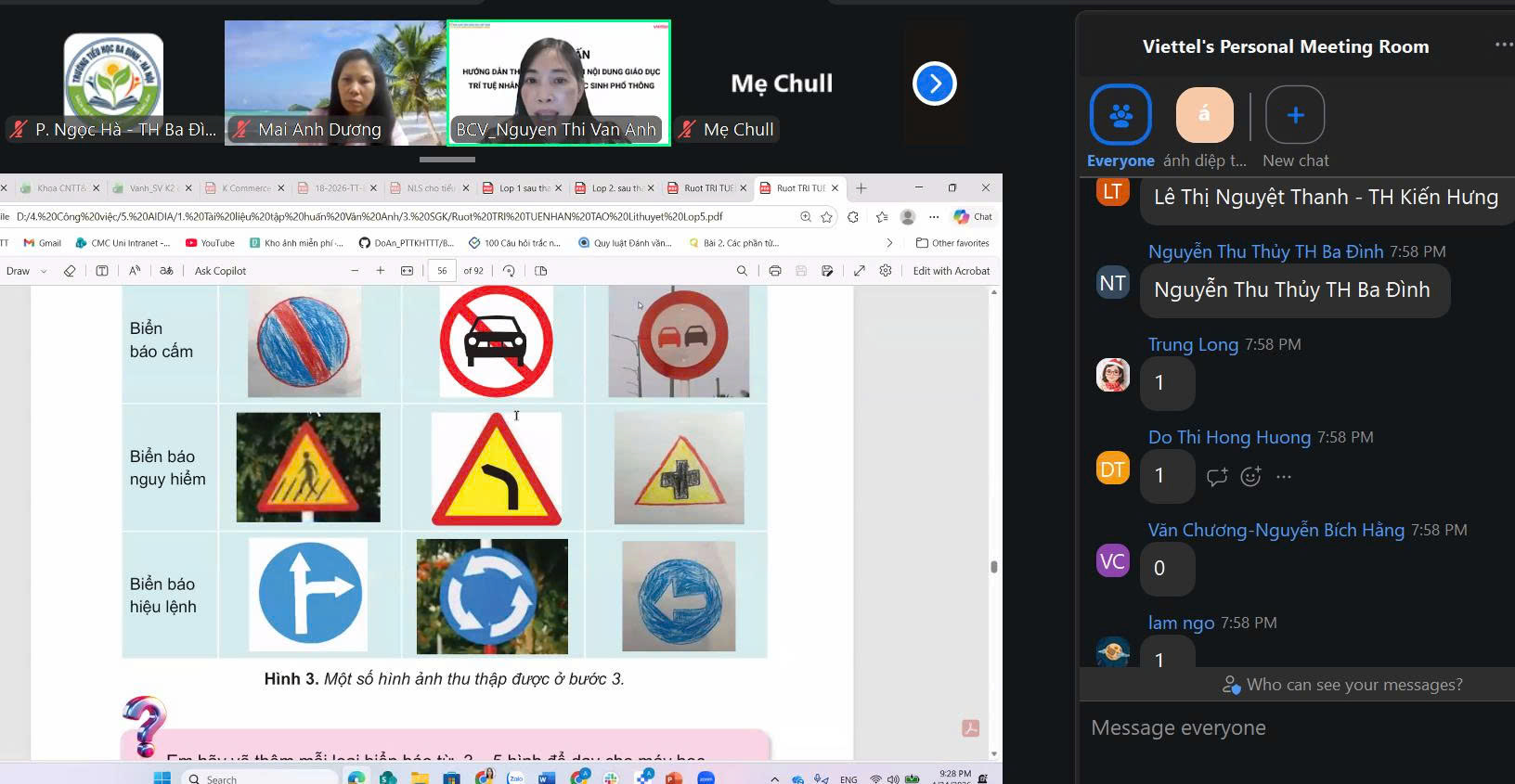This screenshot has height=784, width=1515.
Task: Click the print PDF icon
Action: pyautogui.click(x=775, y=271)
